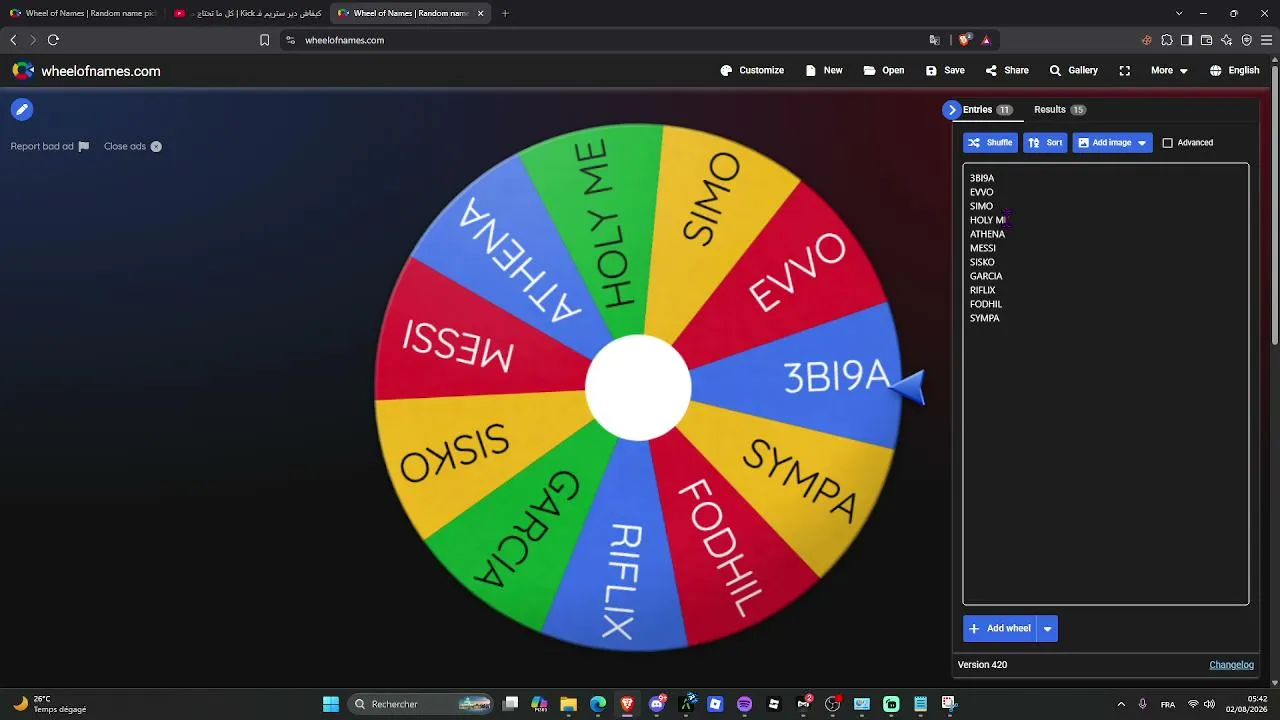This screenshot has width=1280, height=720.
Task: Shuffle the wheel entries
Action: coord(990,143)
